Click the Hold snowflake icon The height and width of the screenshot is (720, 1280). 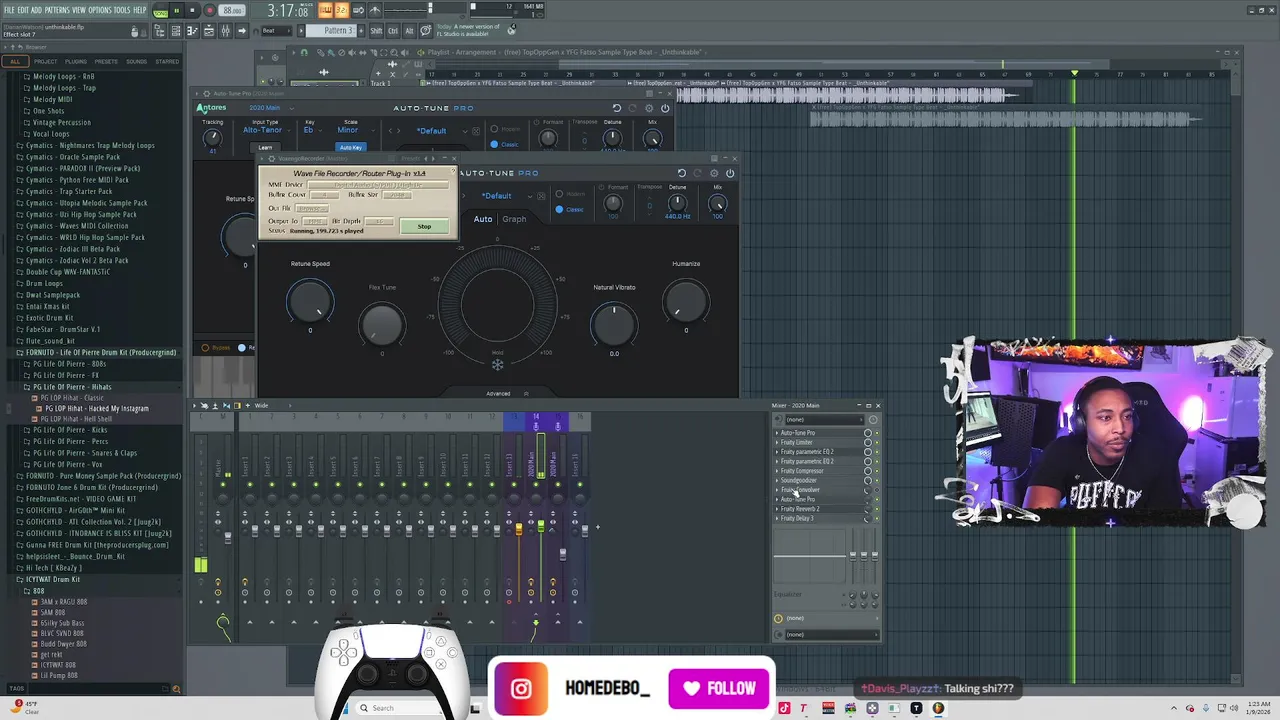pos(497,364)
